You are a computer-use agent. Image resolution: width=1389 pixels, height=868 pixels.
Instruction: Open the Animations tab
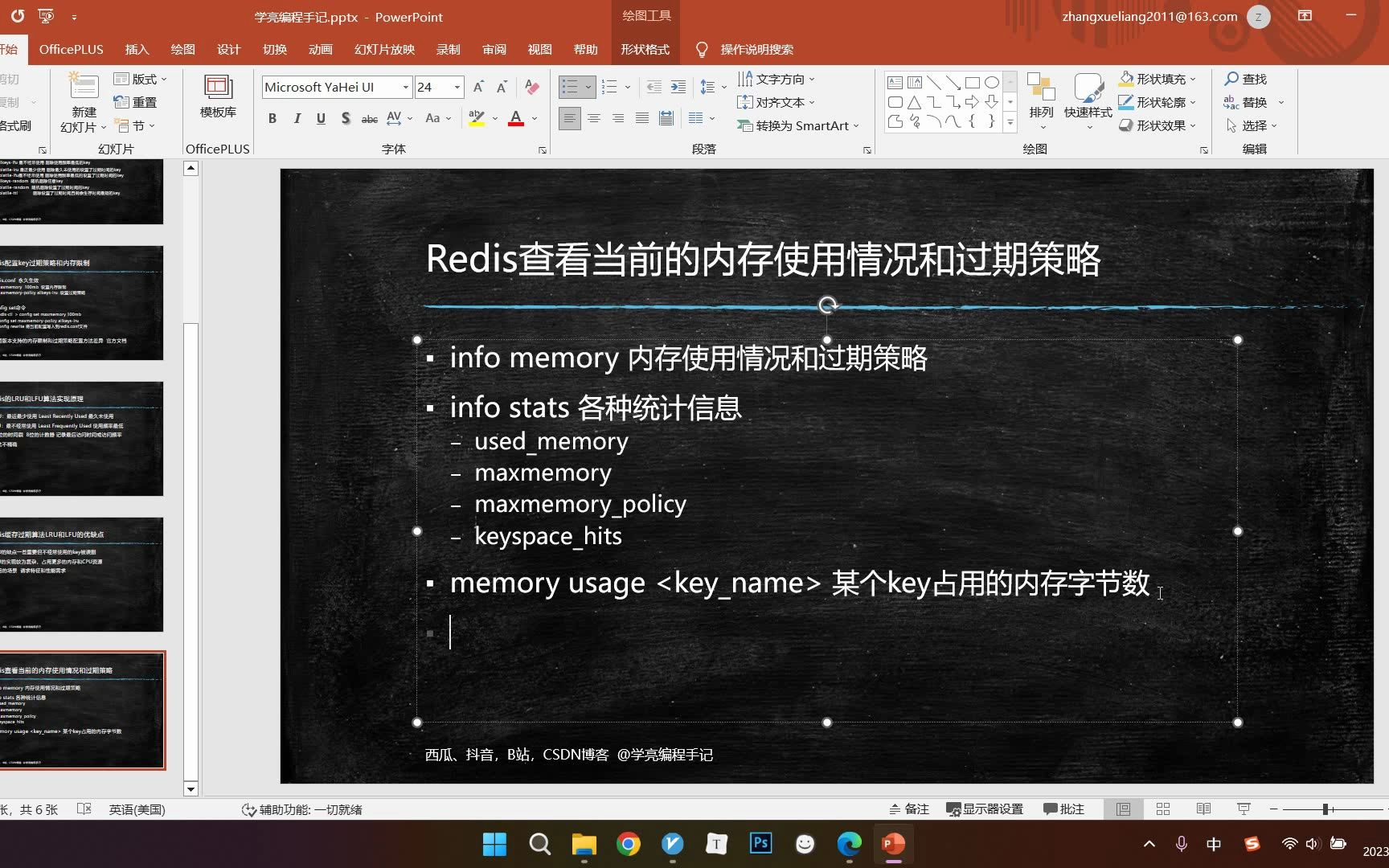point(321,49)
